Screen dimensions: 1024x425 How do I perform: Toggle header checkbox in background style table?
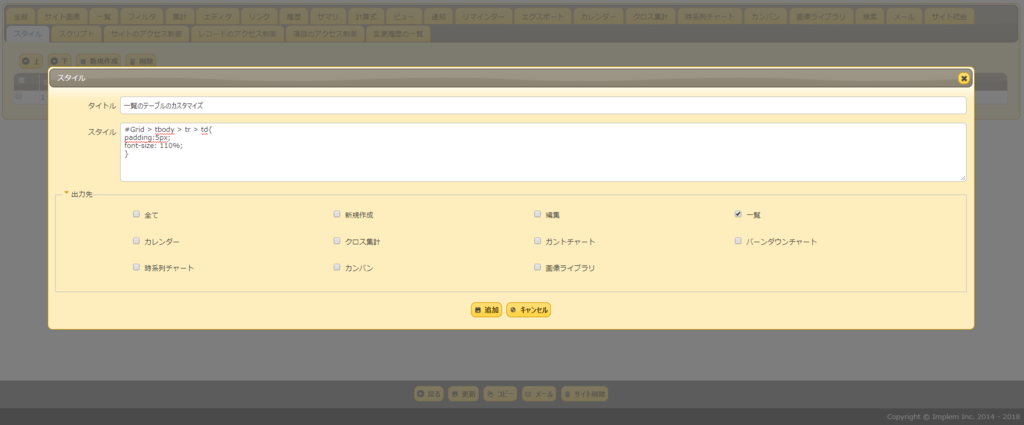[21, 81]
